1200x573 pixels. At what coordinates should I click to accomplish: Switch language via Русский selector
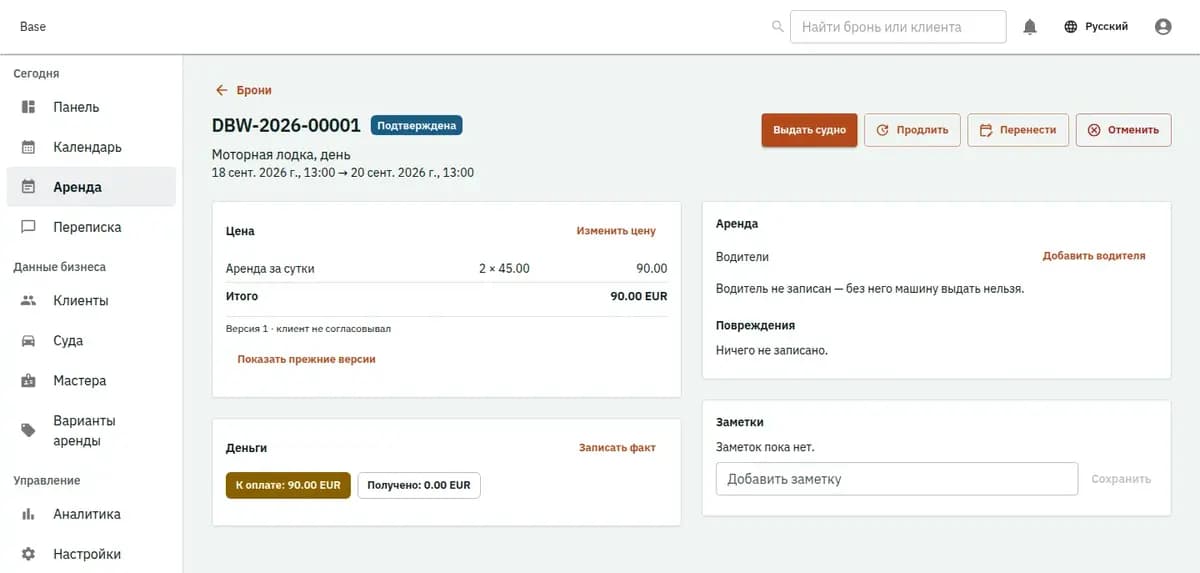point(1096,27)
